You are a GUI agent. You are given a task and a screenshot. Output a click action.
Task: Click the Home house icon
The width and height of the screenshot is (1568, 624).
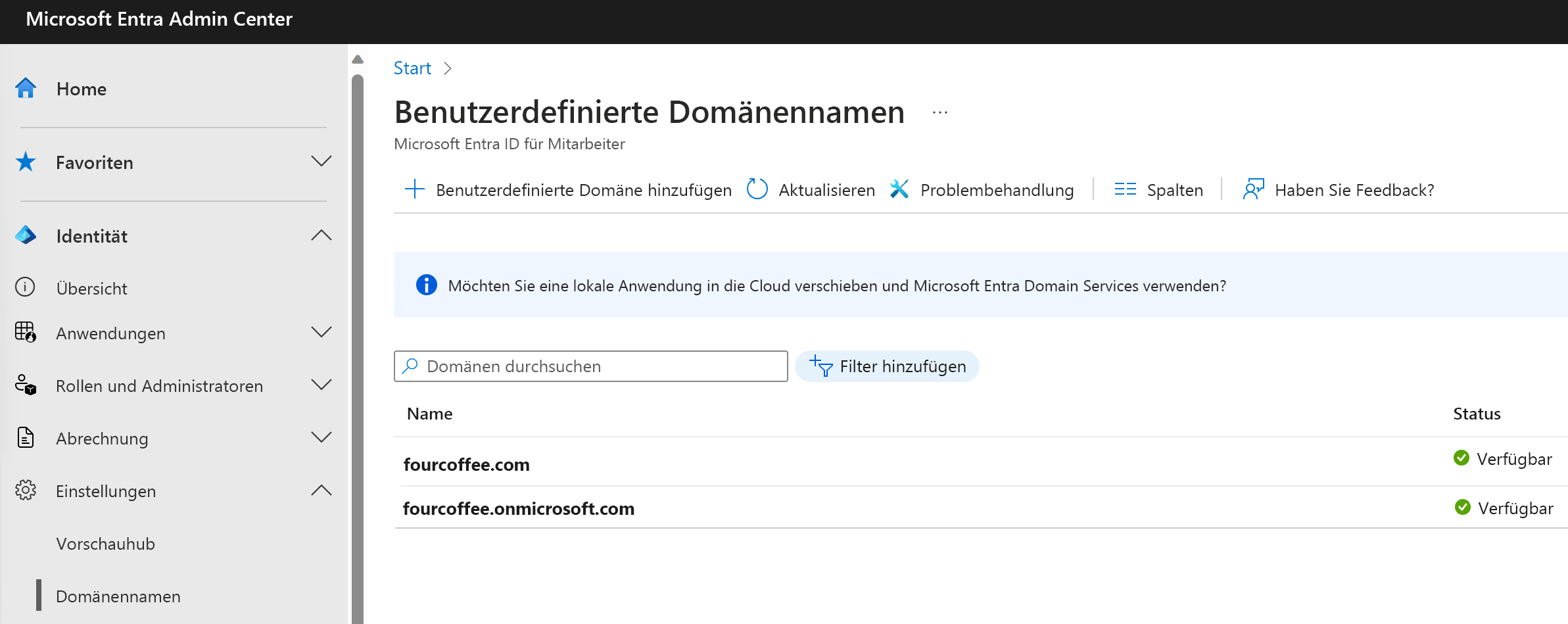(26, 88)
